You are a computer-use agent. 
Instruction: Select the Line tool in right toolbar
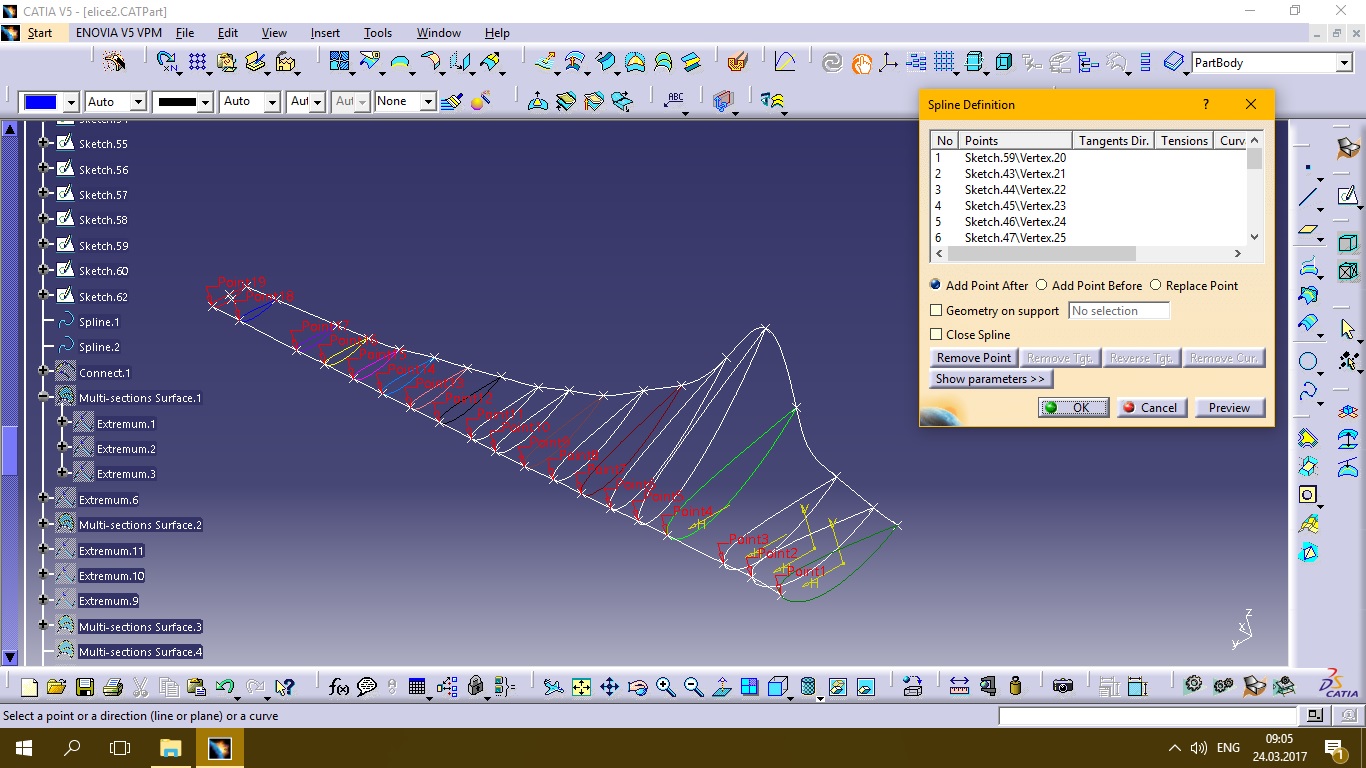click(x=1308, y=196)
